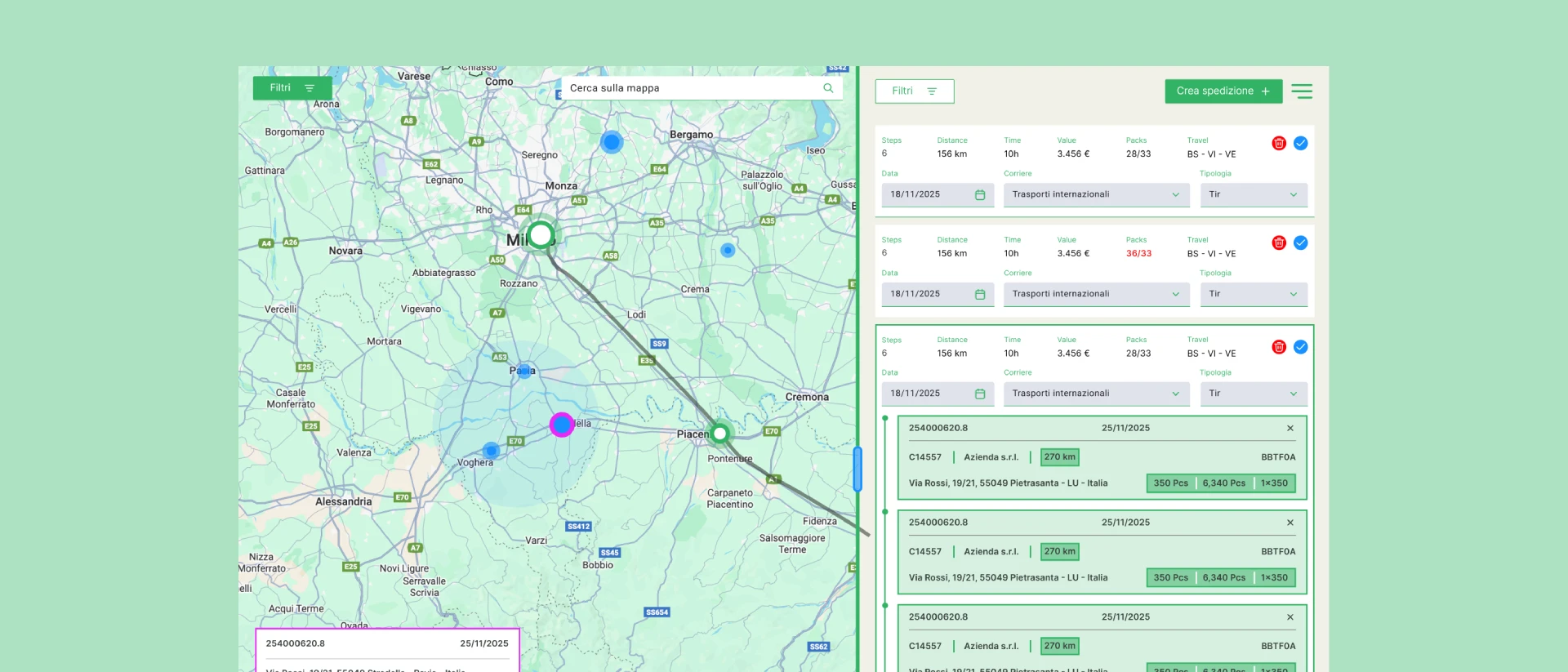
Task: Click 350 Pcs badge in first step card
Action: coord(1170,483)
